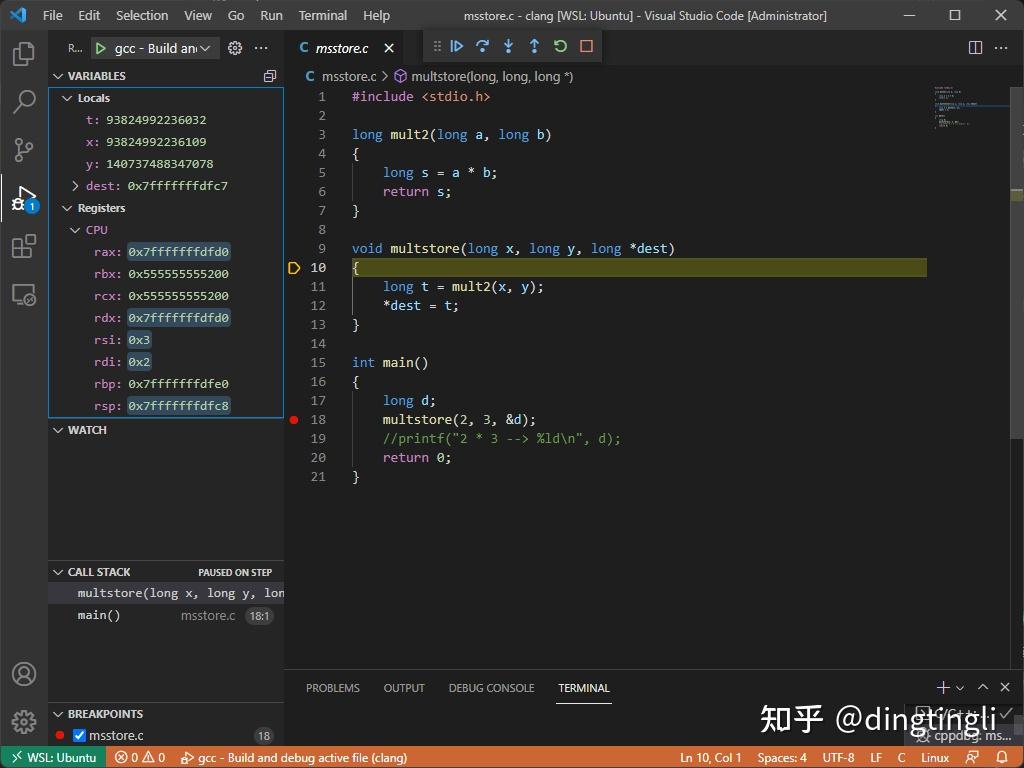Click the Continue button in debug toolbar

pos(457,46)
